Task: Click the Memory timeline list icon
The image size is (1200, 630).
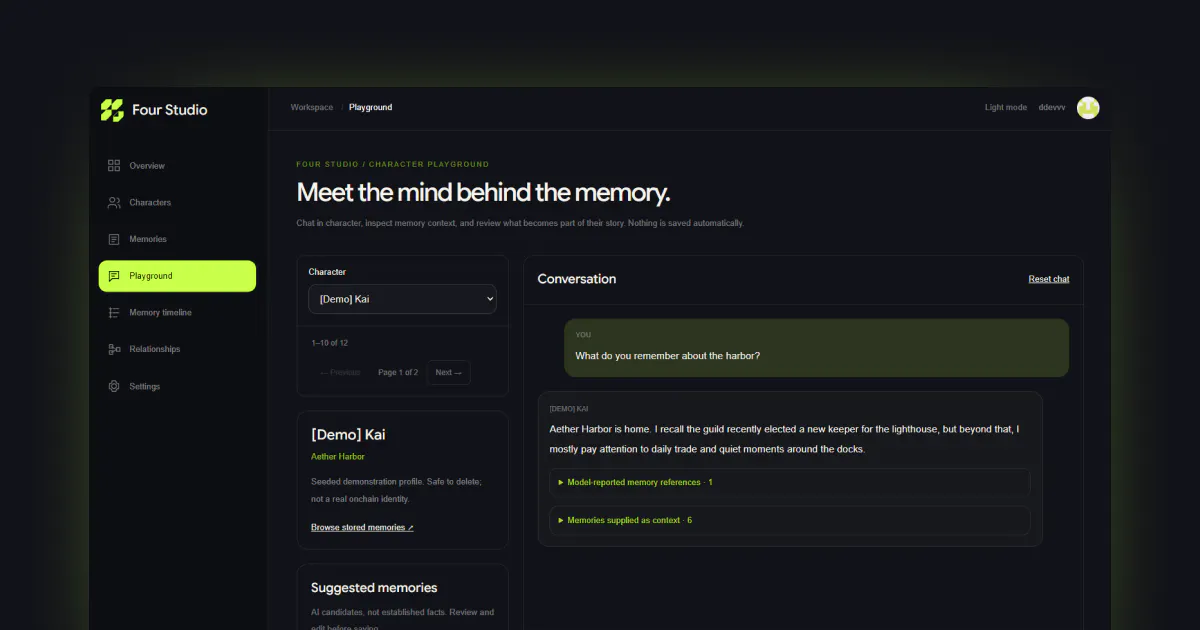Action: (114, 313)
